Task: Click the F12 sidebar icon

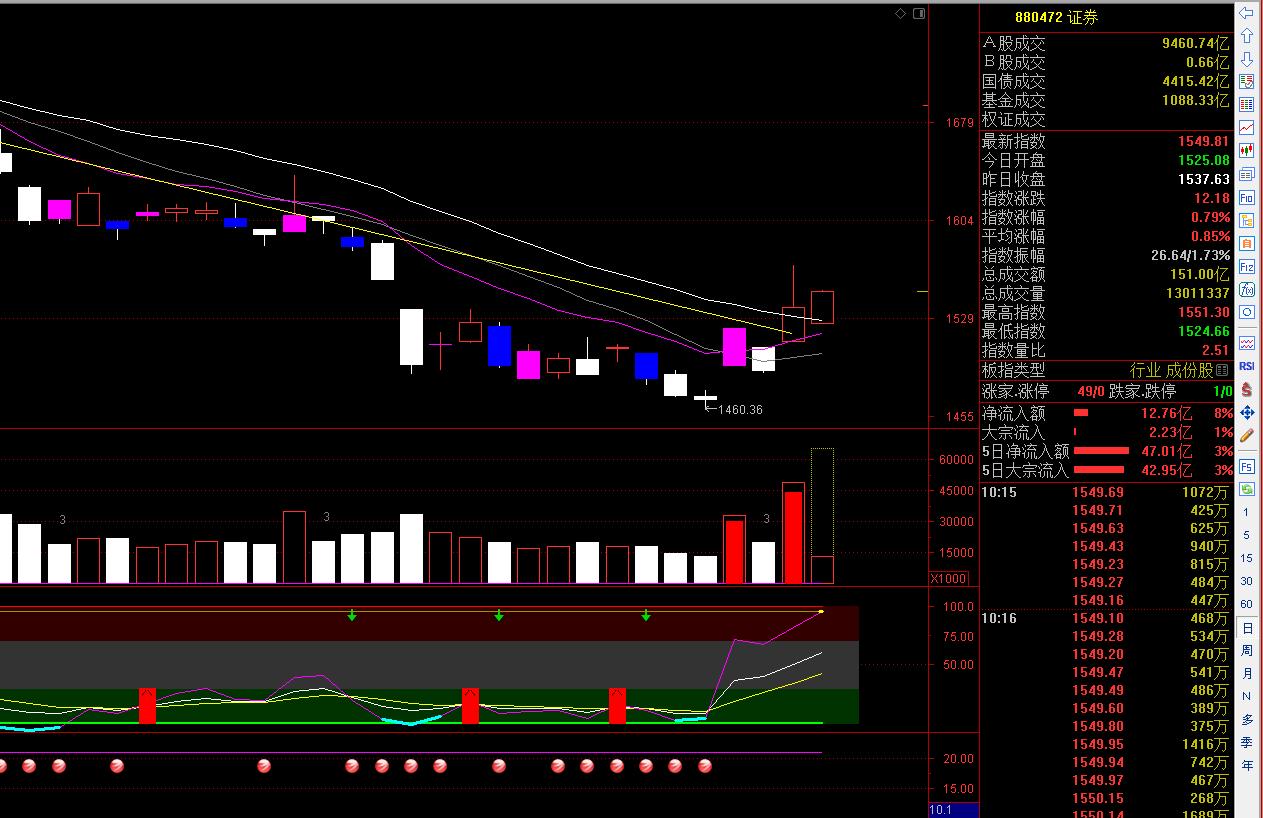Action: pos(1246,267)
